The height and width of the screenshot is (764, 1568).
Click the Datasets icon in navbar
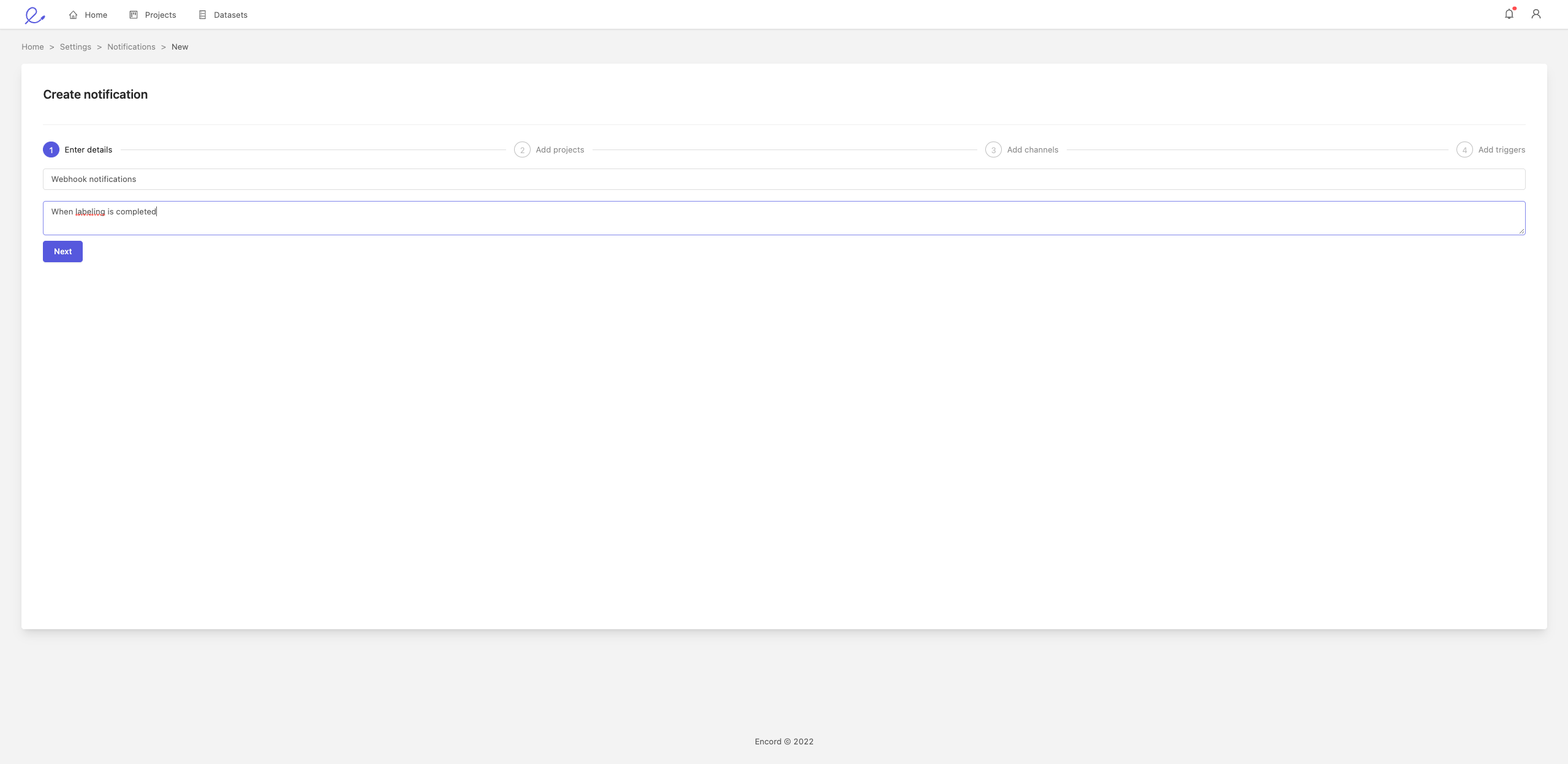(x=202, y=15)
